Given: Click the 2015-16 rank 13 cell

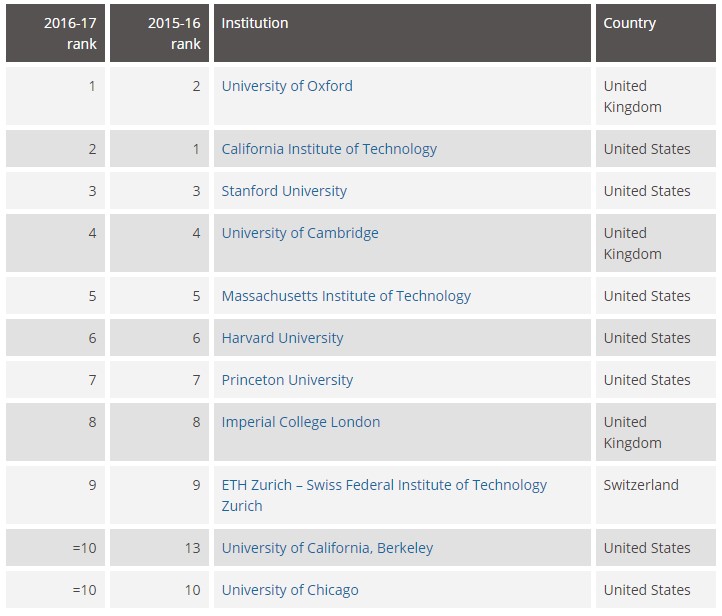Looking at the screenshot, I should 192,548.
